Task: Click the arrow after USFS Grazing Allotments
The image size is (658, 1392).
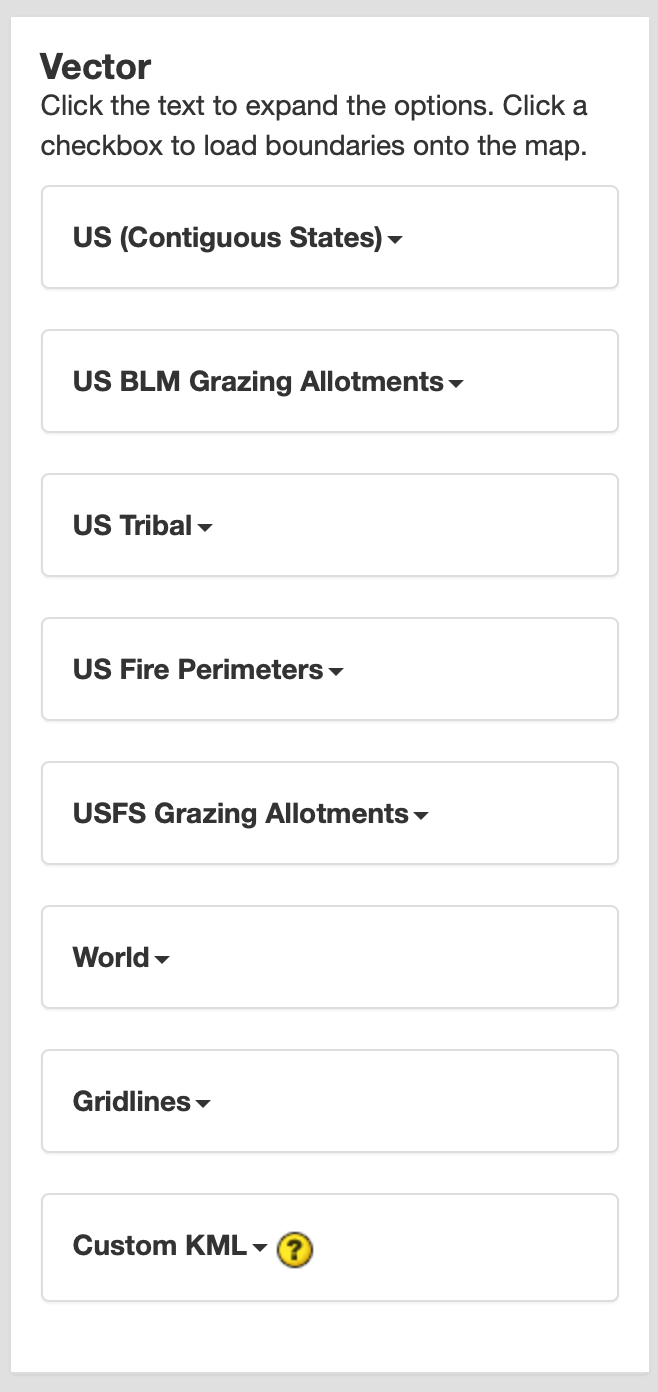Action: tap(421, 816)
